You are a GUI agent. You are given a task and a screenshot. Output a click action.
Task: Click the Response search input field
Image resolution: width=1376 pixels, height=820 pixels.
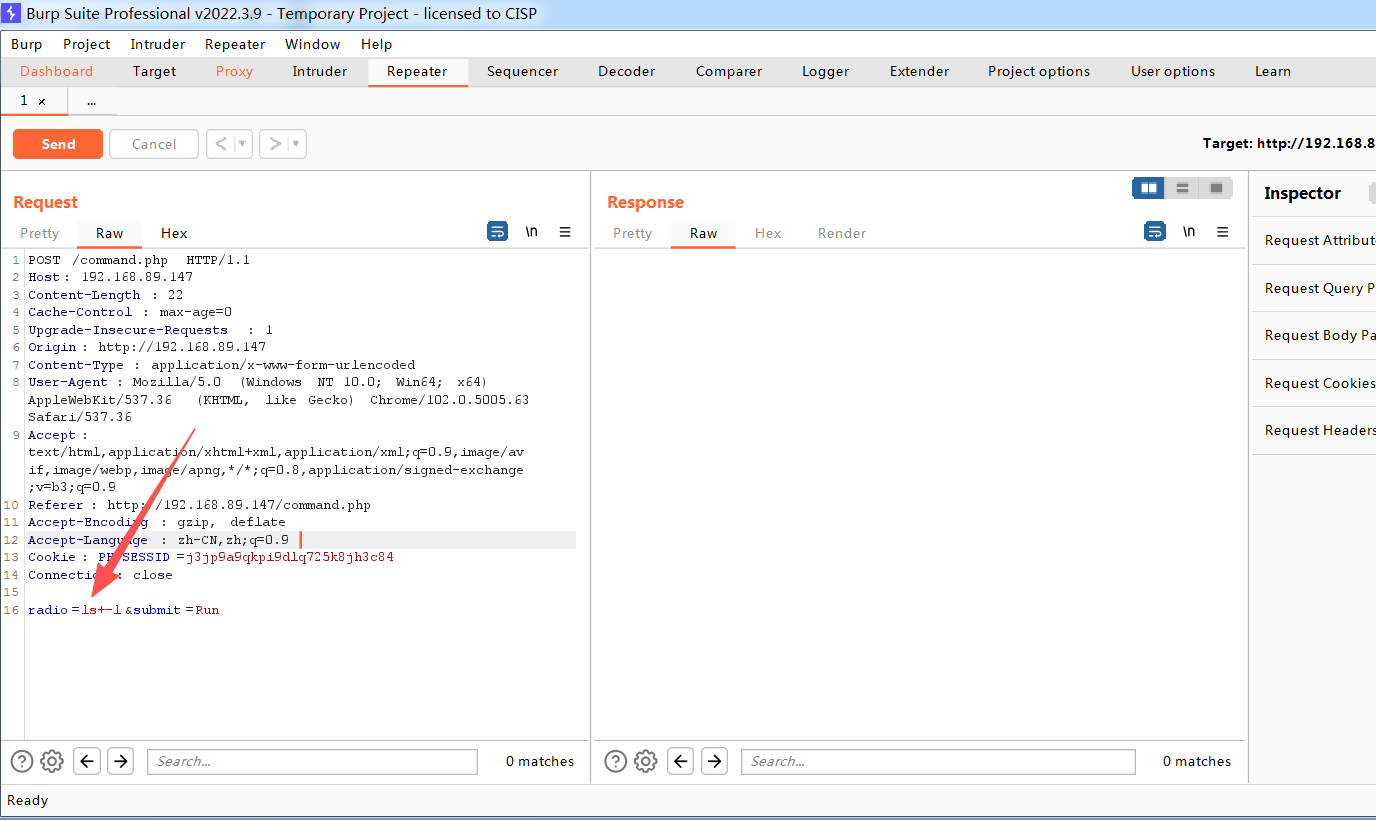[938, 761]
